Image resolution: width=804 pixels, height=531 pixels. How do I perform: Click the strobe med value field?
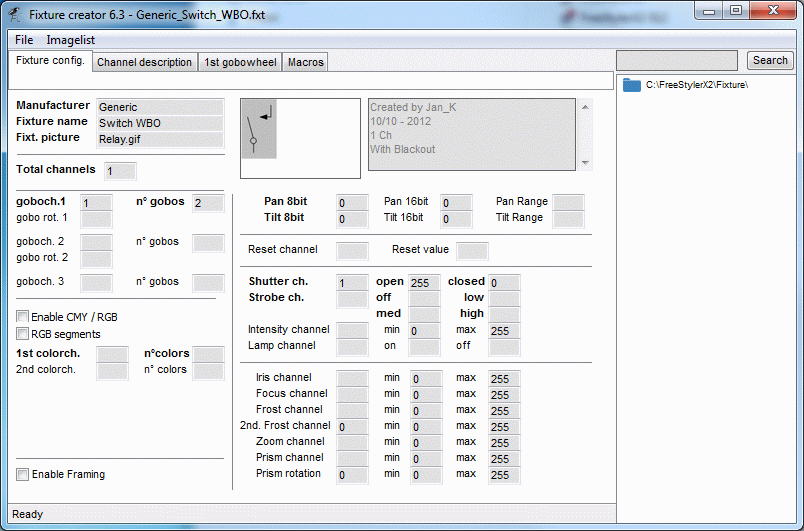425,315
